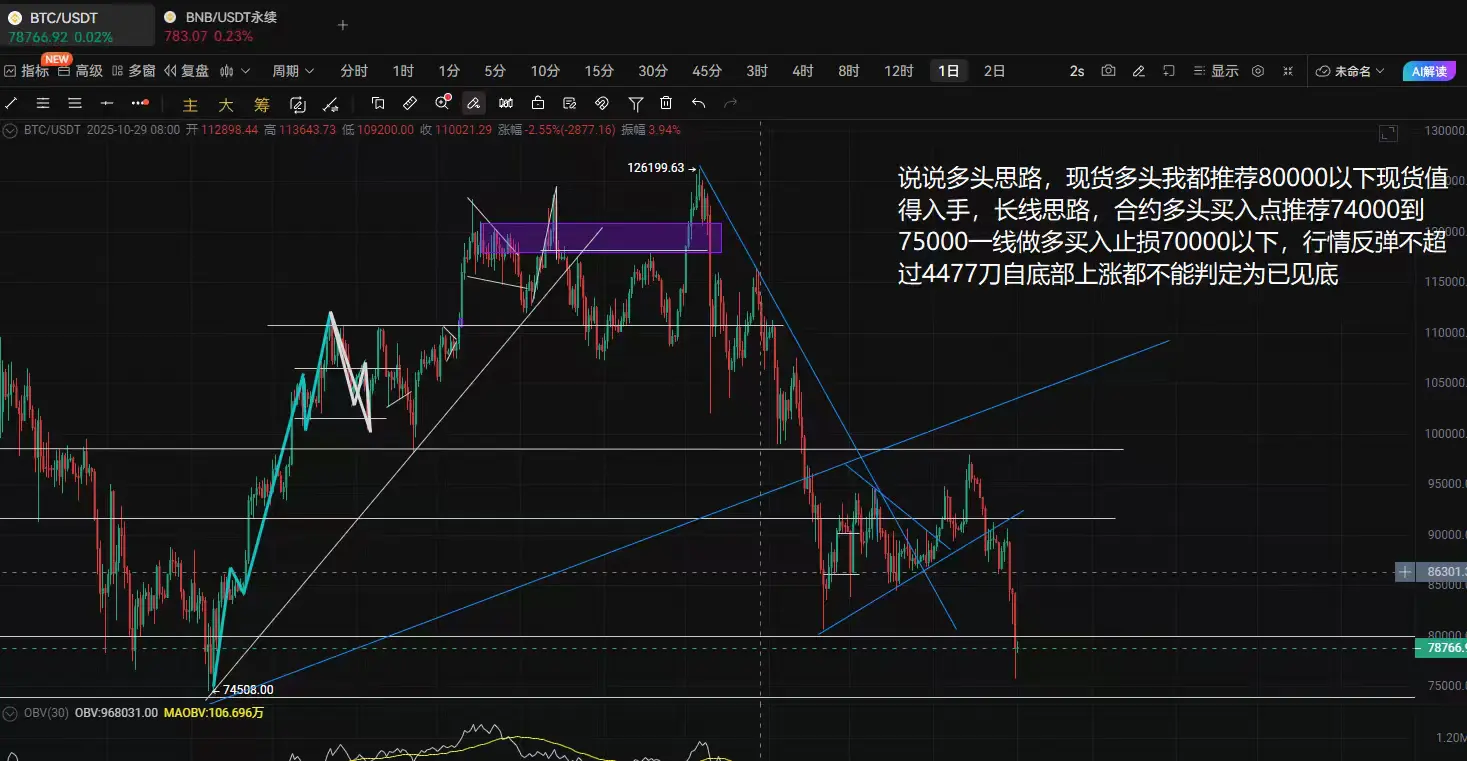Viewport: 1467px width, 761px height.
Task: Select the ruler measurement tool
Action: (410, 103)
